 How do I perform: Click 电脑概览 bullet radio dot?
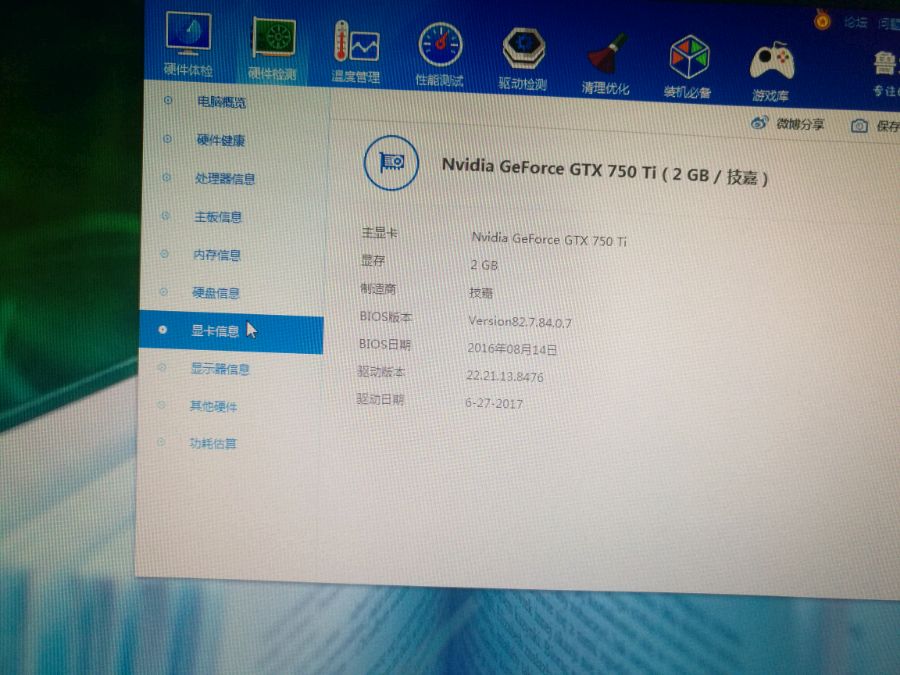[168, 100]
